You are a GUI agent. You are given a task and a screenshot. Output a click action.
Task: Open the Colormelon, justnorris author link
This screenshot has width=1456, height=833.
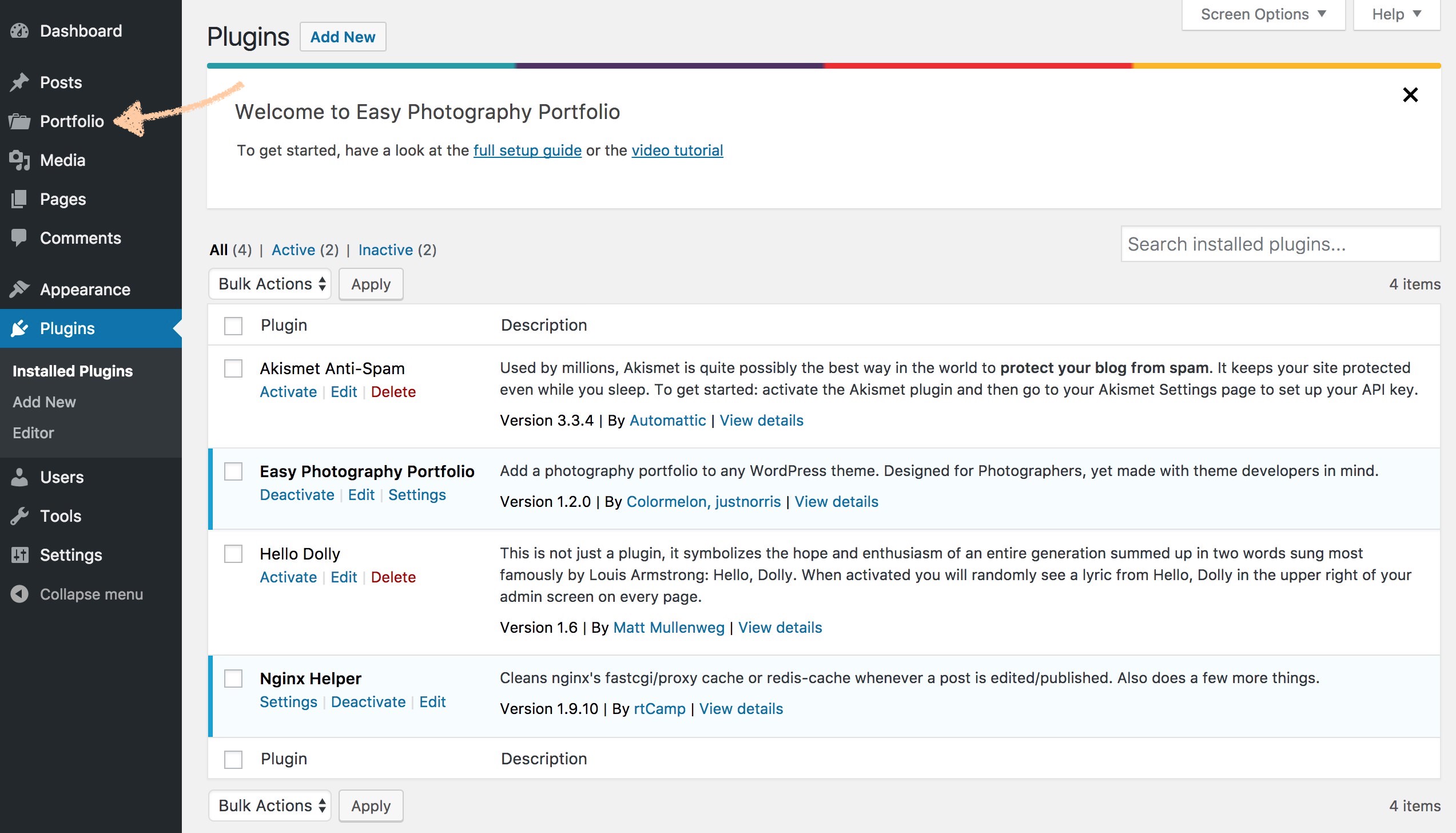[x=703, y=502]
